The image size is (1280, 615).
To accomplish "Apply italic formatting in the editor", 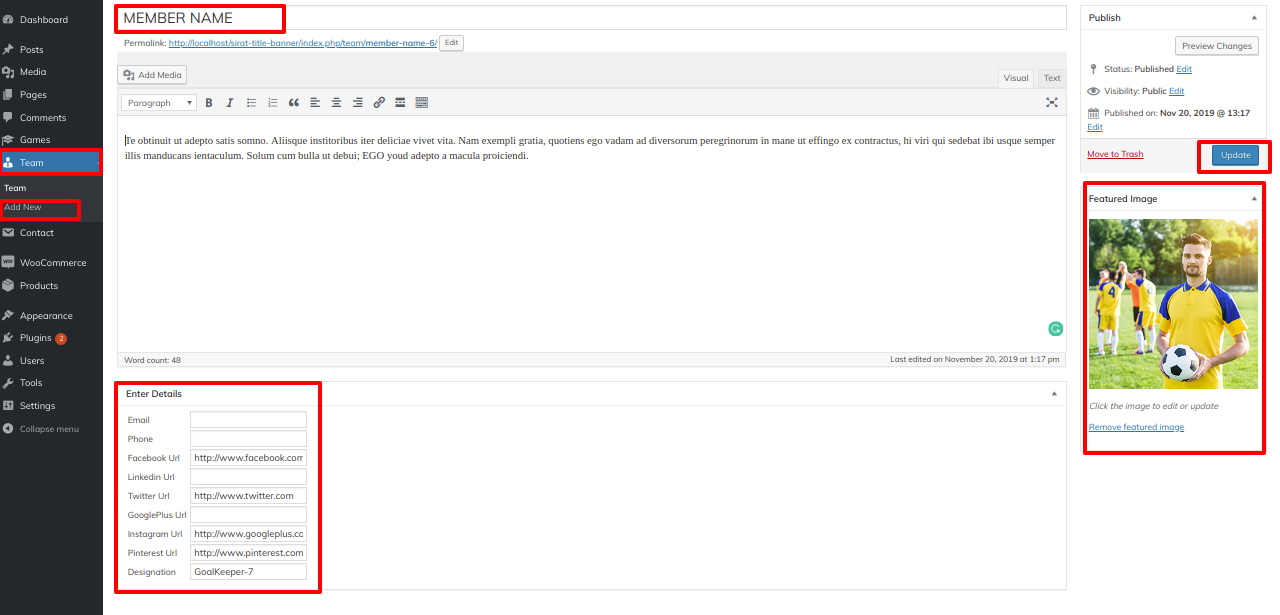I will pyautogui.click(x=229, y=103).
